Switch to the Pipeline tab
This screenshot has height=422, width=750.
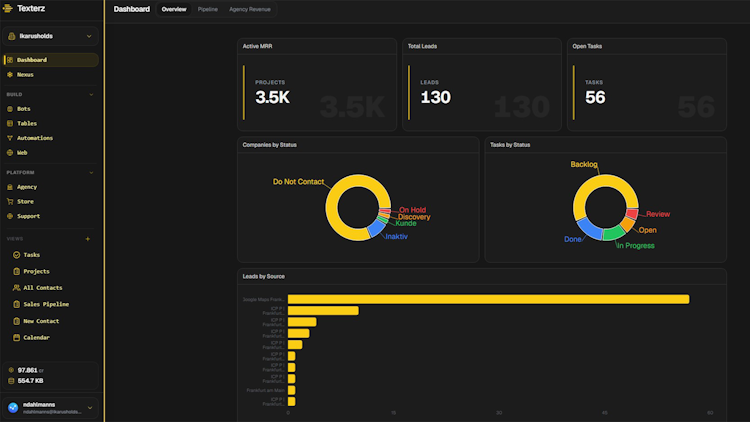(x=208, y=9)
